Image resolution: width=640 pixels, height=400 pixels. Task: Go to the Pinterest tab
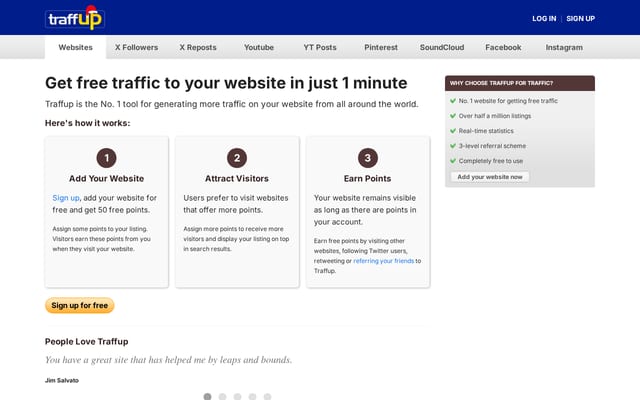381,47
